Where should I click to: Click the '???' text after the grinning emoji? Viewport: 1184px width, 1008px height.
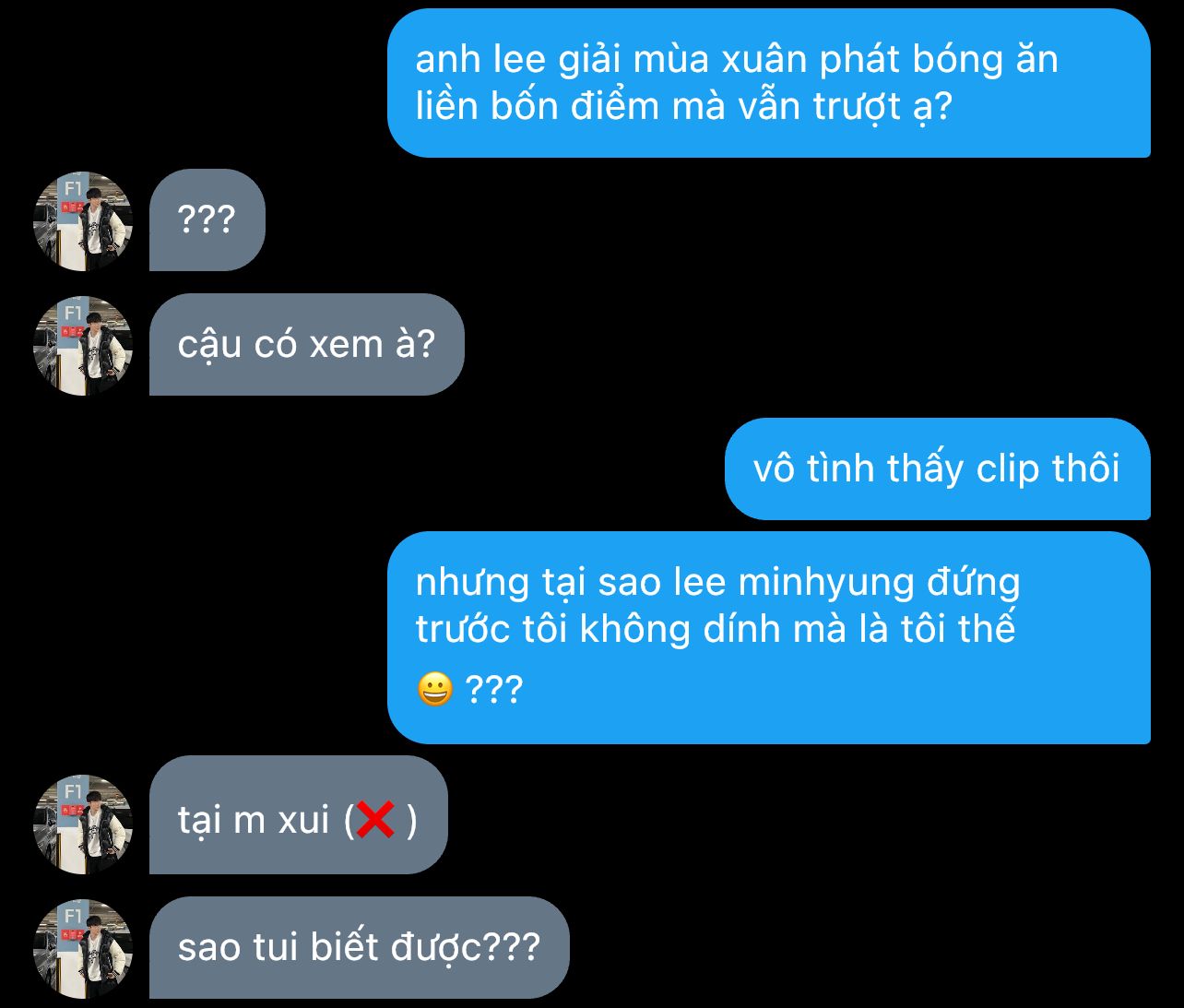click(x=494, y=689)
